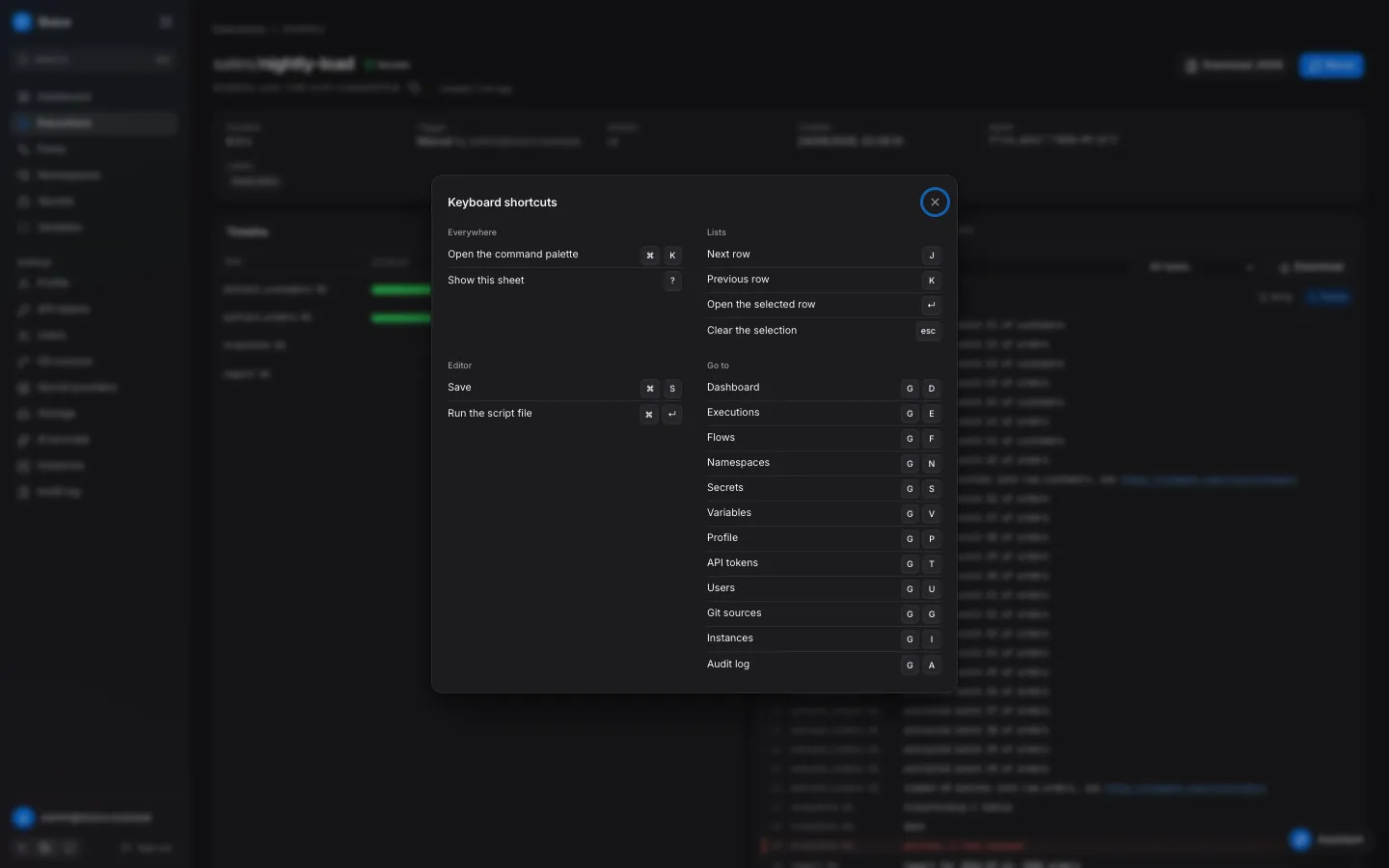Click the Command key in the Save row
The image size is (1389, 868).
click(650, 389)
